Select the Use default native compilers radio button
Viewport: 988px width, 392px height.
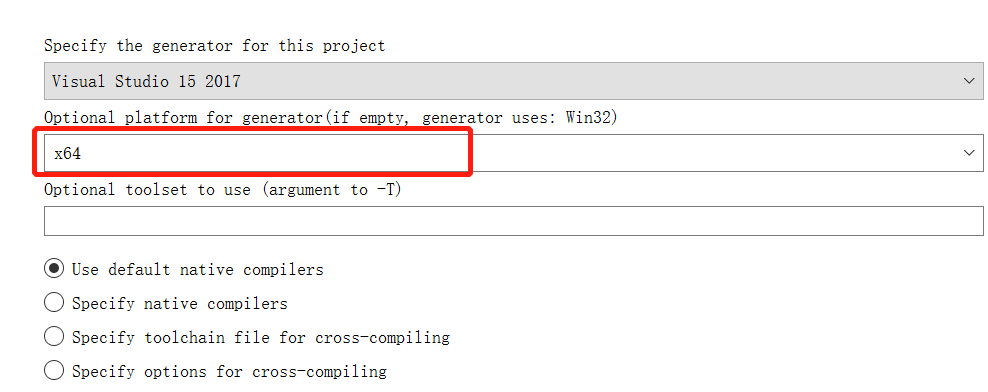pyautogui.click(x=54, y=269)
